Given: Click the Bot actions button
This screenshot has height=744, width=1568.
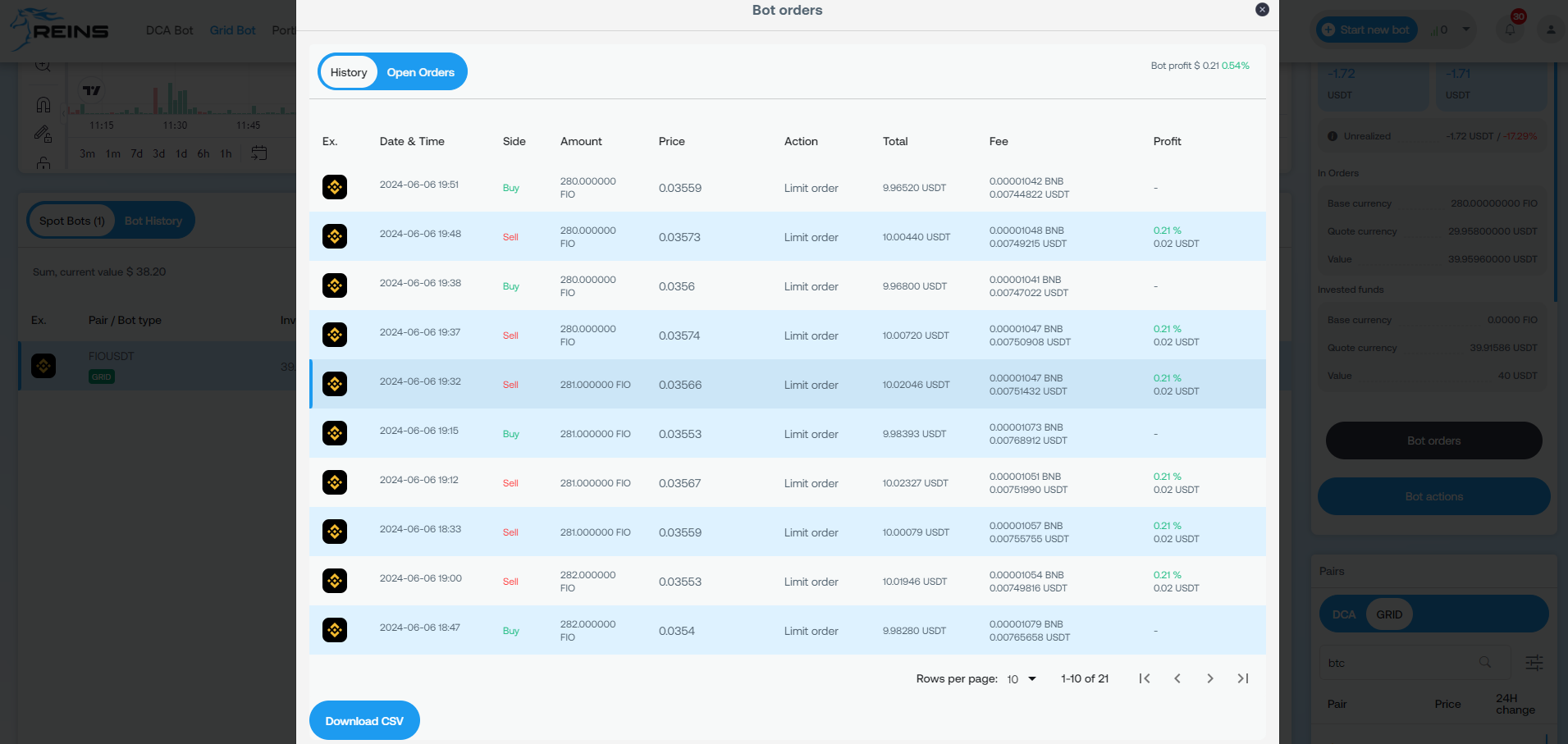Looking at the screenshot, I should point(1433,496).
